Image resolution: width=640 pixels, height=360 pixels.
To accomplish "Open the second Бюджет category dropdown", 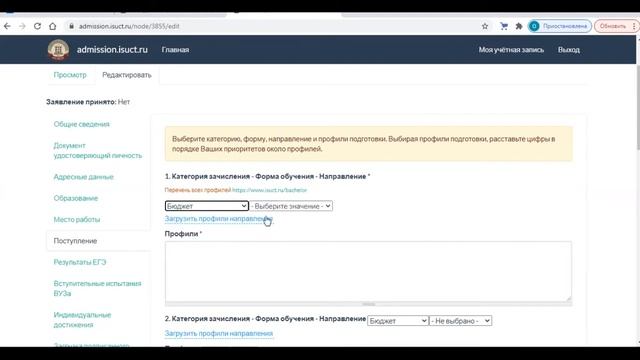I will pyautogui.click(x=398, y=321).
